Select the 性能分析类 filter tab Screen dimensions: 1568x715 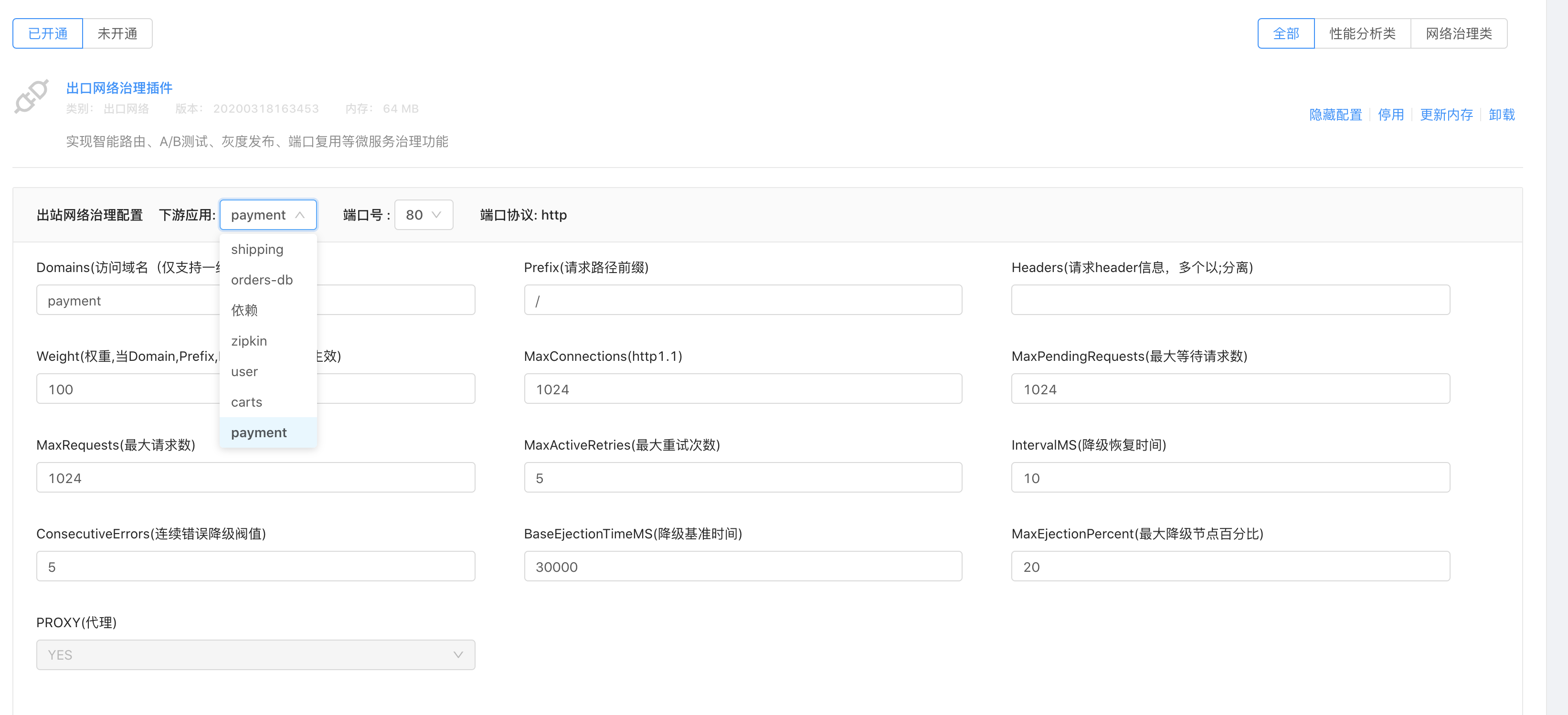[x=1362, y=33]
